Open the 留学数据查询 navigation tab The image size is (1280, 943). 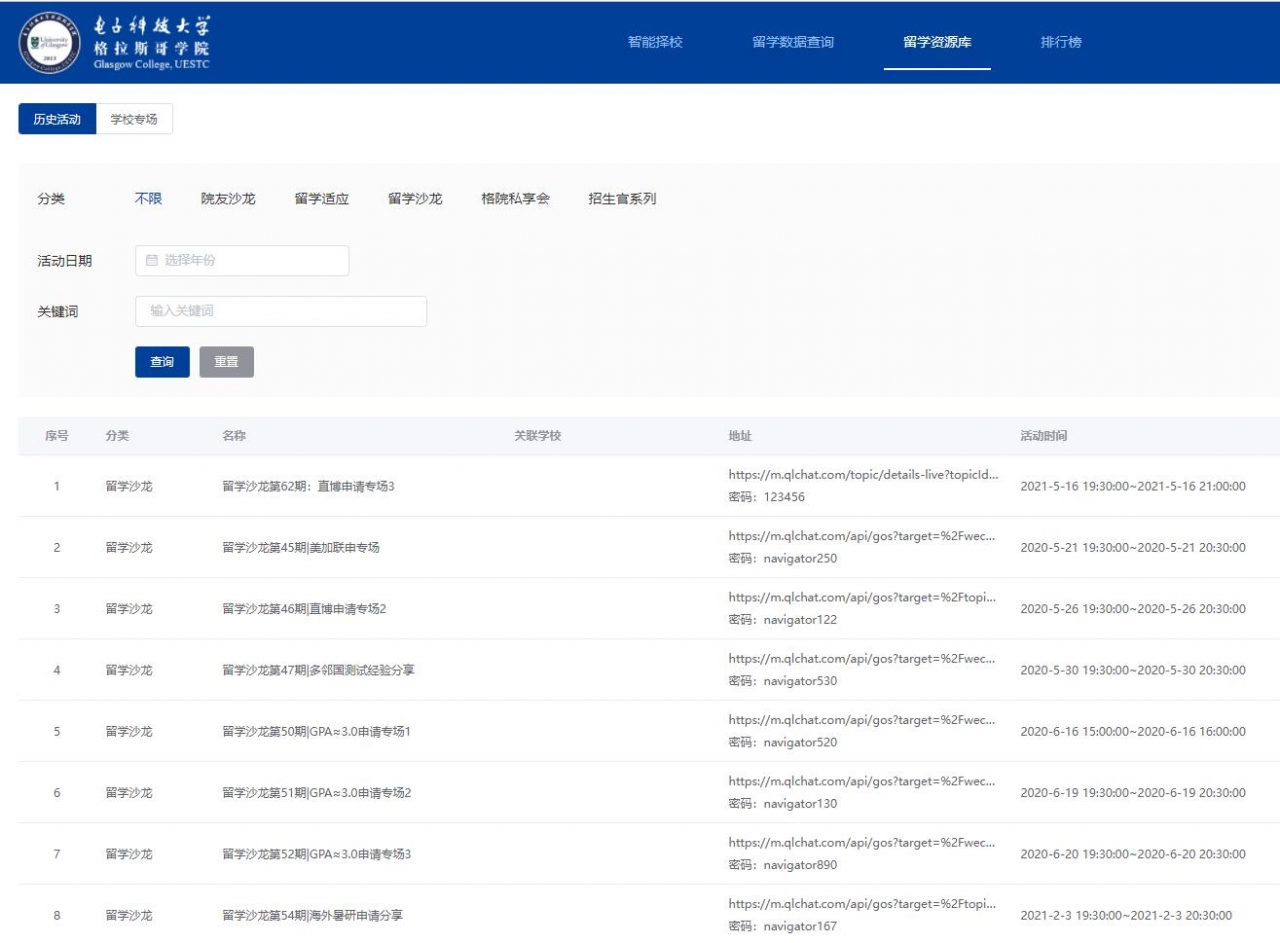pyautogui.click(x=792, y=42)
